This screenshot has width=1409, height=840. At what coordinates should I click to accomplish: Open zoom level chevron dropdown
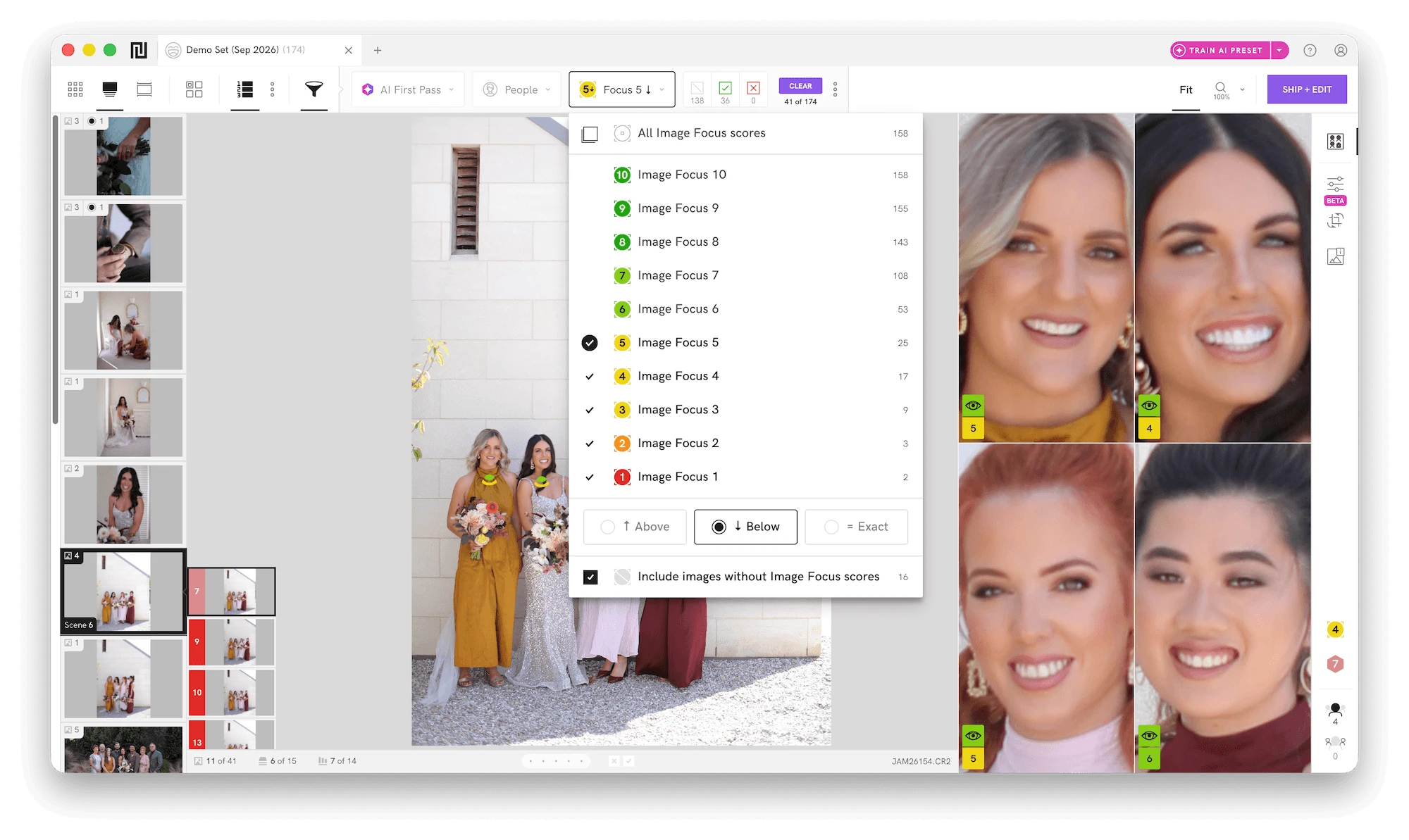coord(1242,89)
